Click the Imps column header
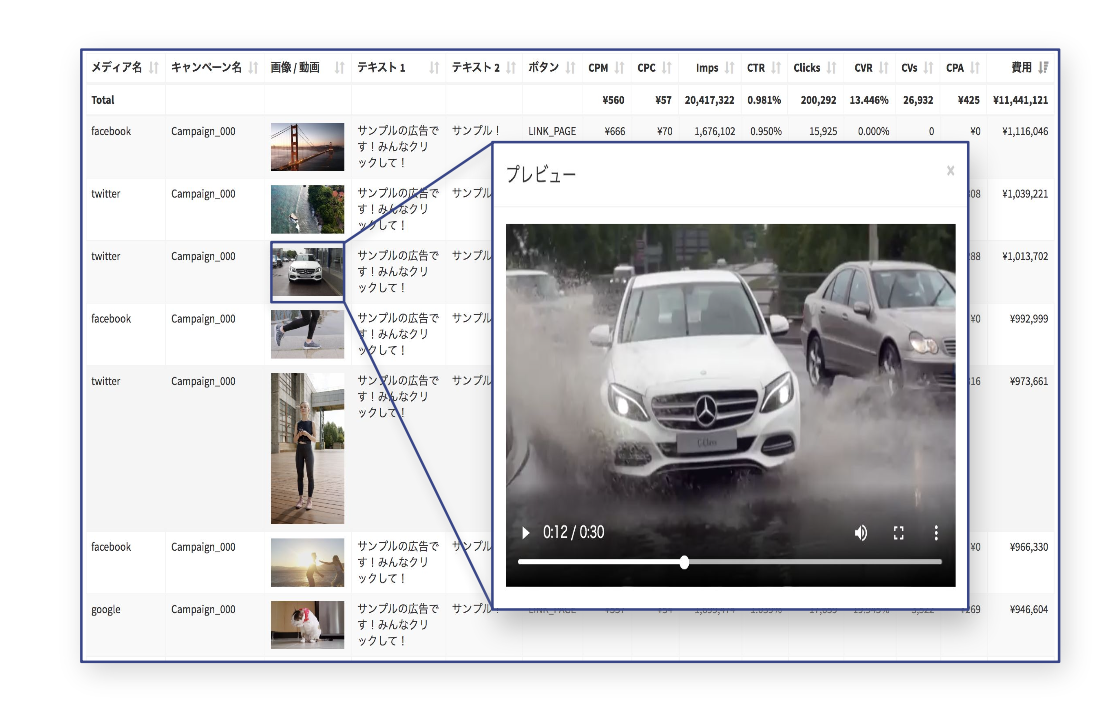The width and height of the screenshot is (1106, 722). click(707, 68)
